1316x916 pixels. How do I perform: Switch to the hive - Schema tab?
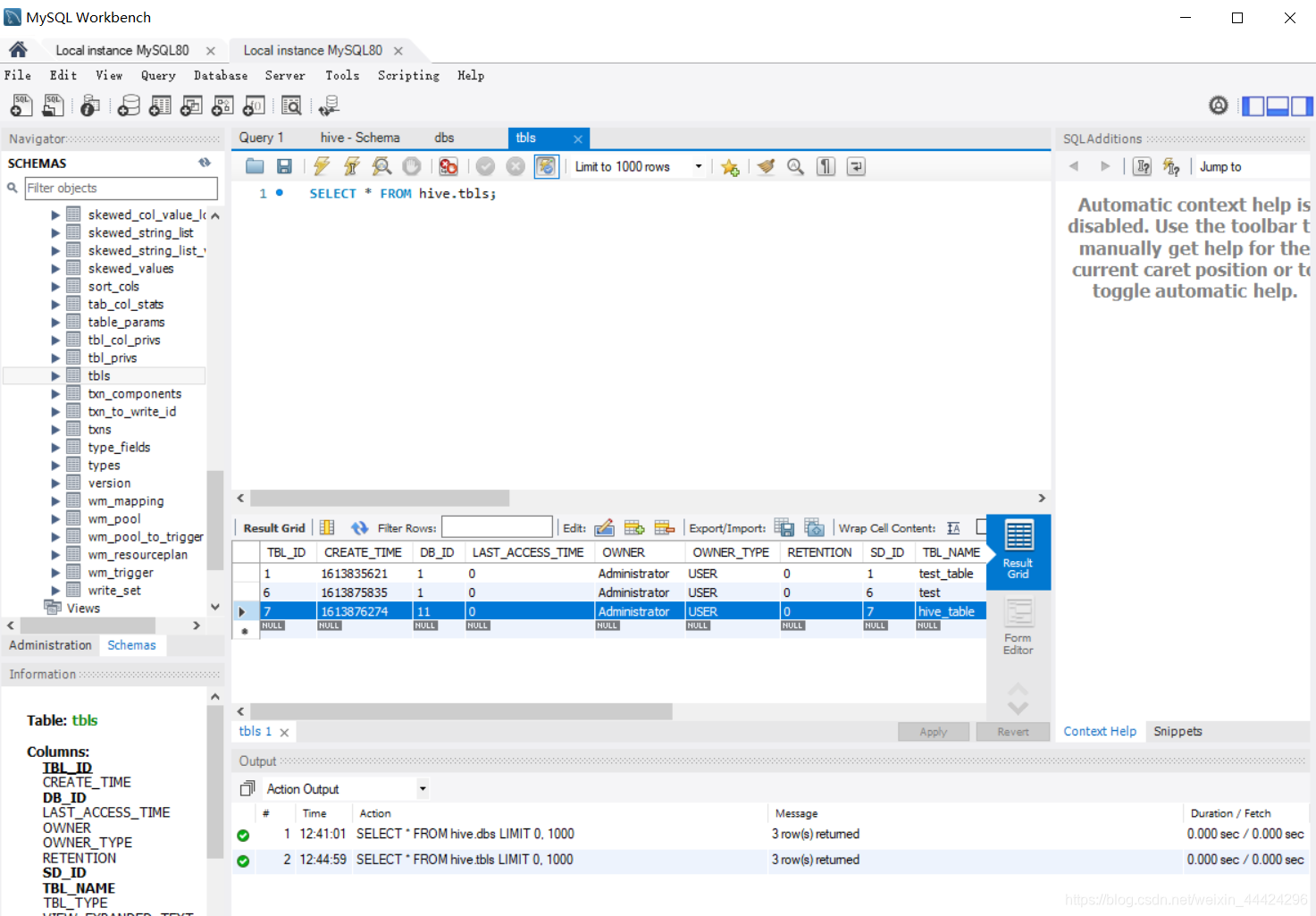click(360, 138)
